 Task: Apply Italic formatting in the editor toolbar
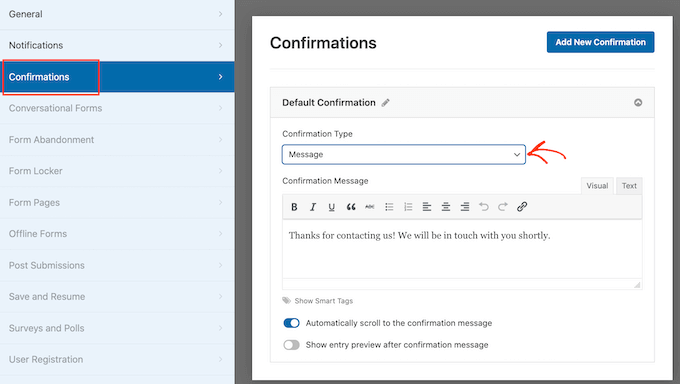tap(313, 207)
